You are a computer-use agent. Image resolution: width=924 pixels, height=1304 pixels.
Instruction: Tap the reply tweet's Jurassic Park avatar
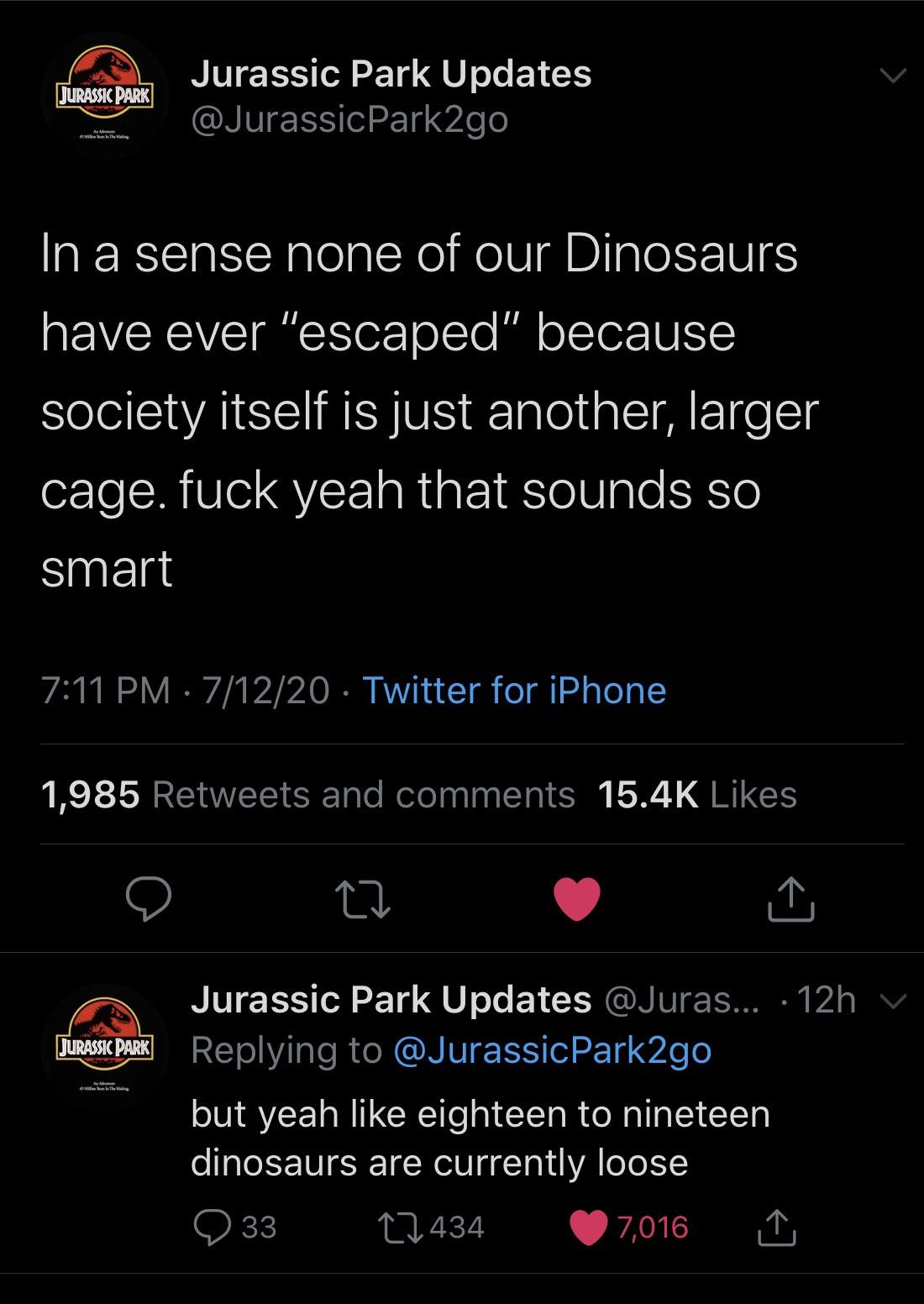click(x=103, y=1047)
